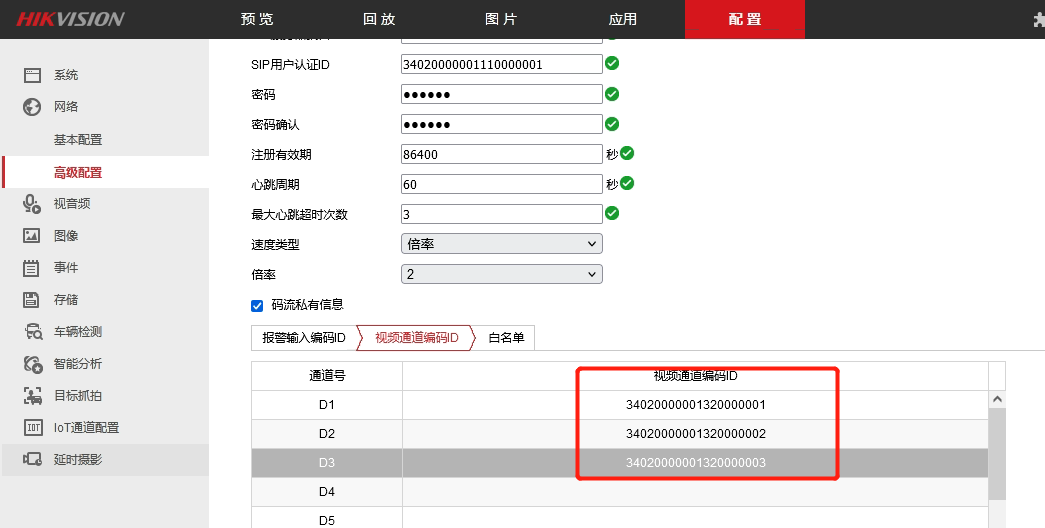Viewport: 1045px width, 528px height.
Task: Click the 密码 input field
Action: (x=502, y=94)
